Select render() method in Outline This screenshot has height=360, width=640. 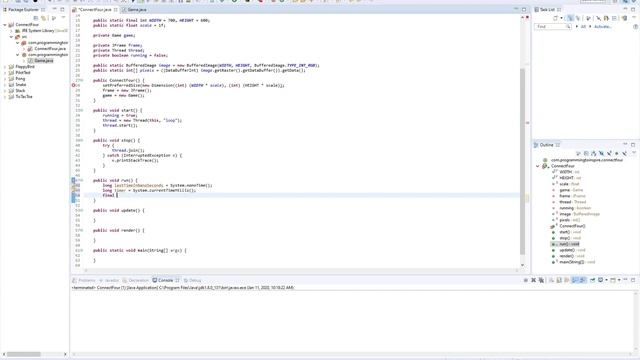coord(572,256)
